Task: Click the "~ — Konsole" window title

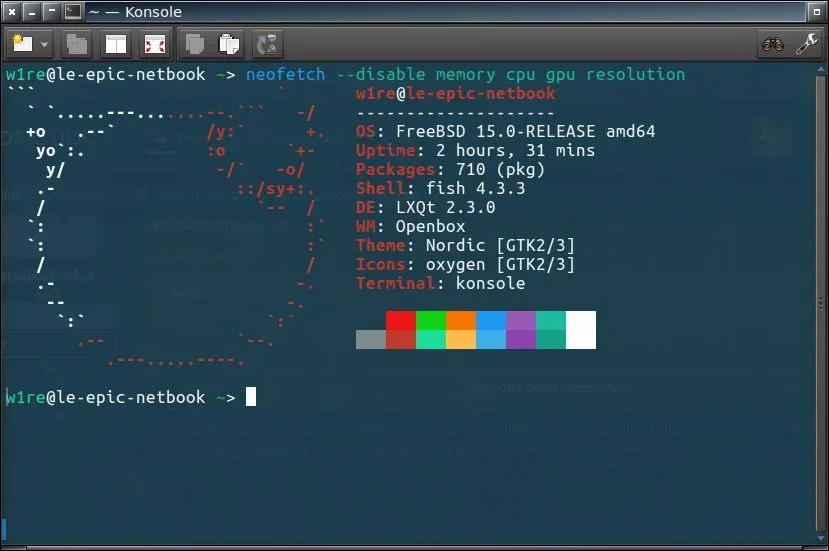Action: (135, 12)
